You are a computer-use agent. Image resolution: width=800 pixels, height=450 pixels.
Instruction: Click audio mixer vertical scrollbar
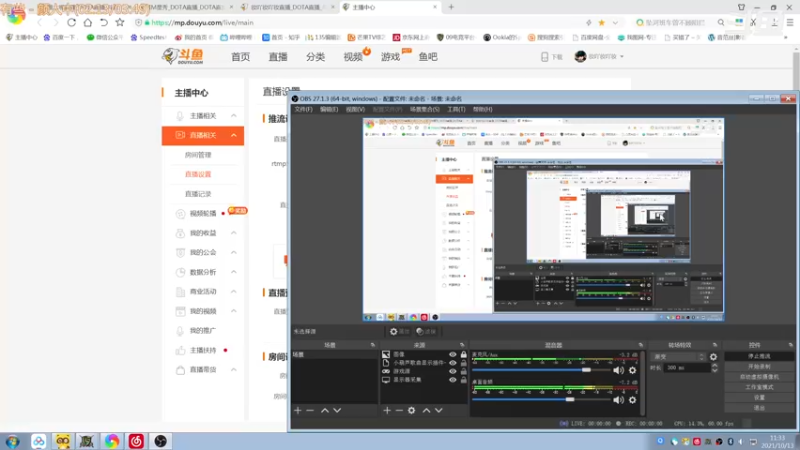point(643,383)
